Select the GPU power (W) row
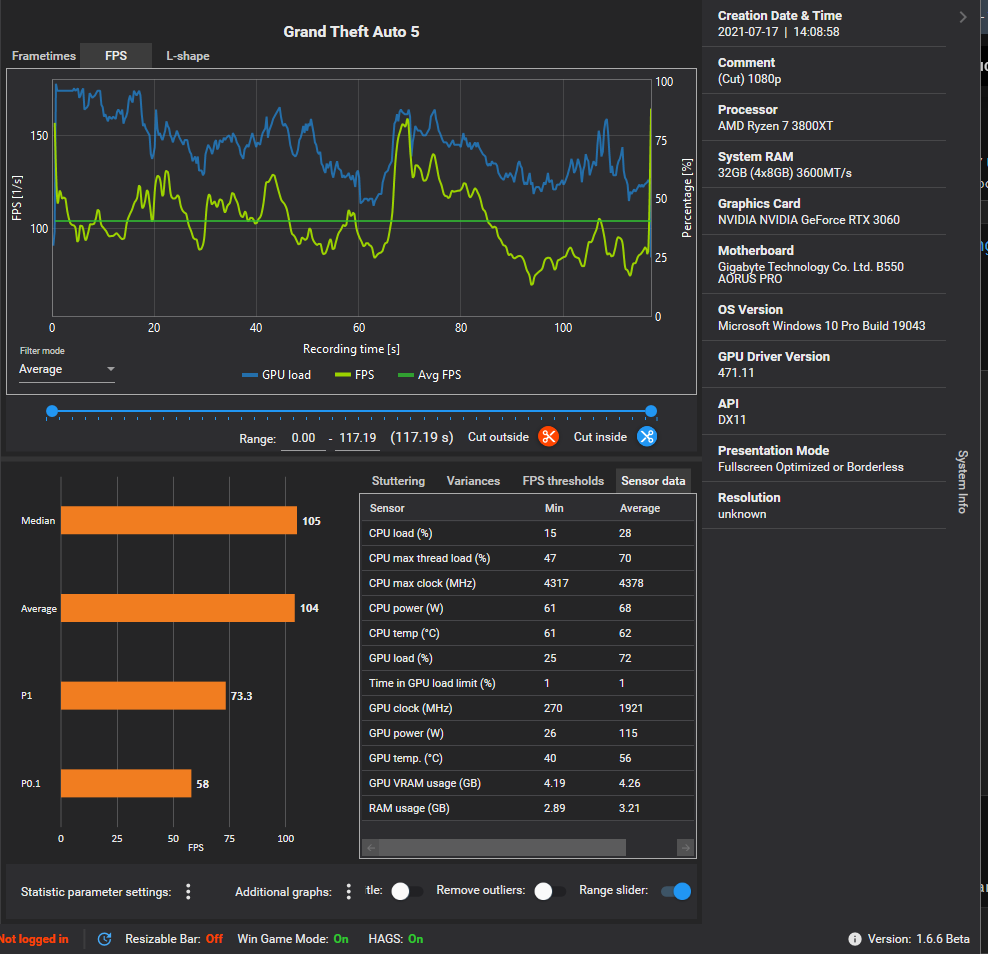 [527, 733]
